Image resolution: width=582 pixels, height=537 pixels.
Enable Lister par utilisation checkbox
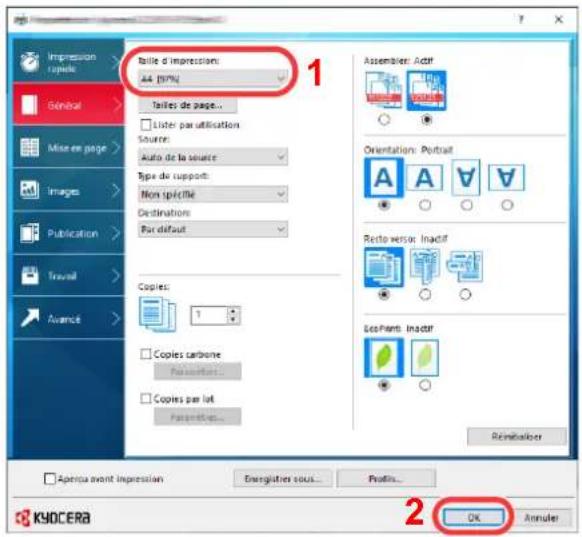tap(146, 124)
